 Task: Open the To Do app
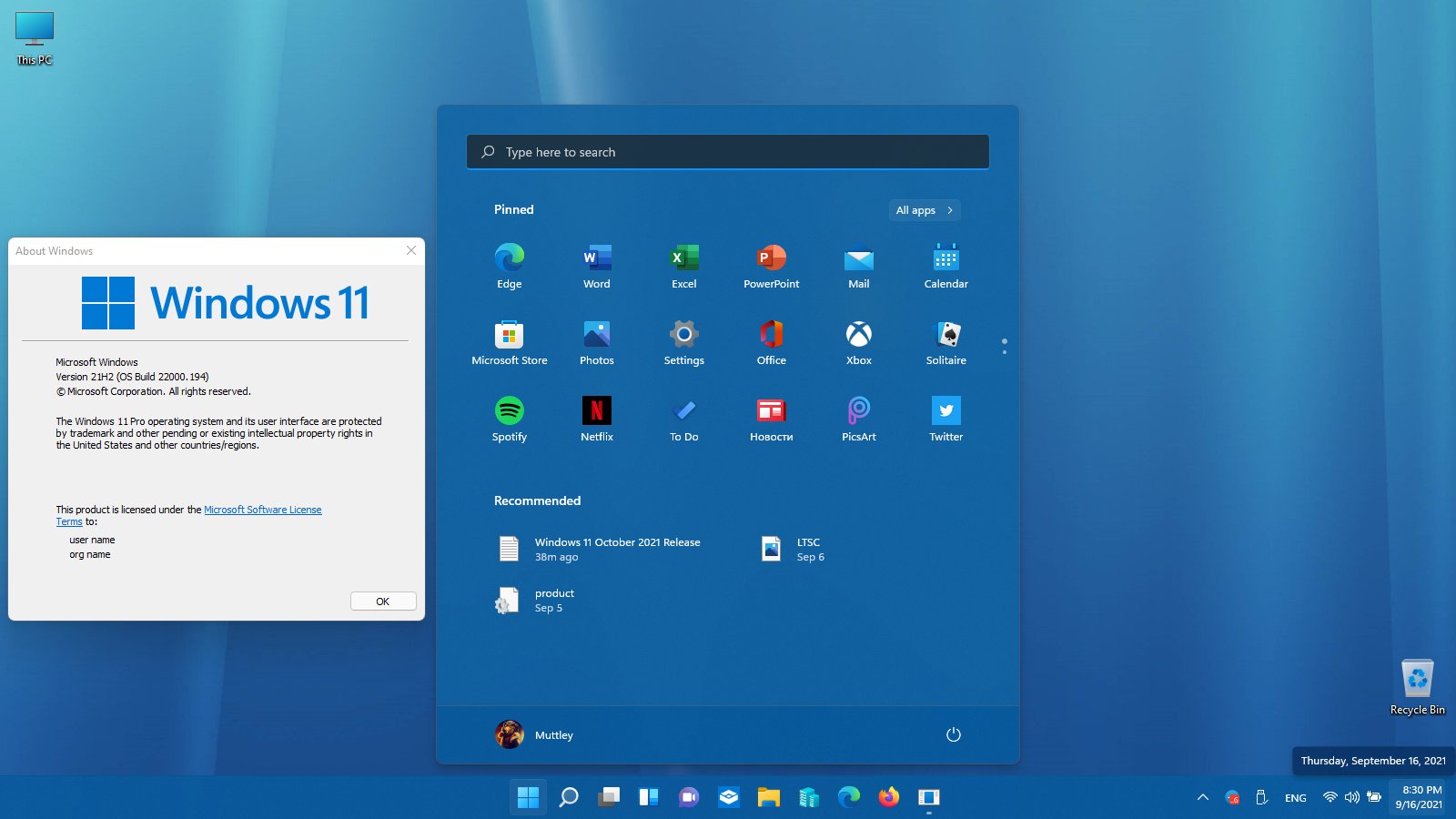coord(683,420)
